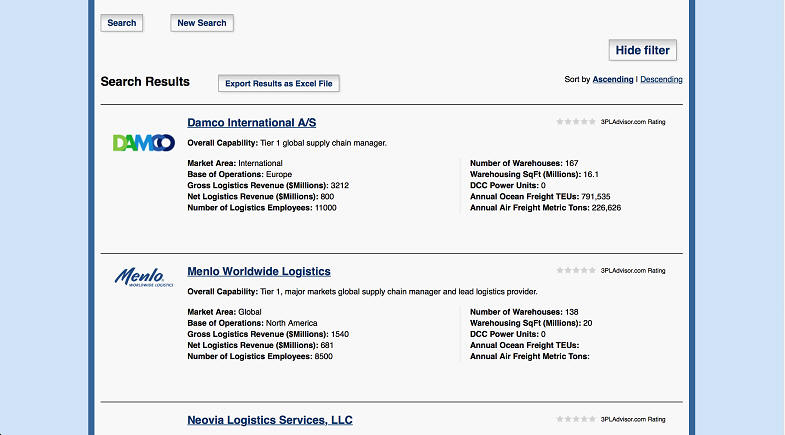Viewport: 785px width, 435px height.
Task: Select Menlo's Overall Capability description
Action: [x=399, y=292]
